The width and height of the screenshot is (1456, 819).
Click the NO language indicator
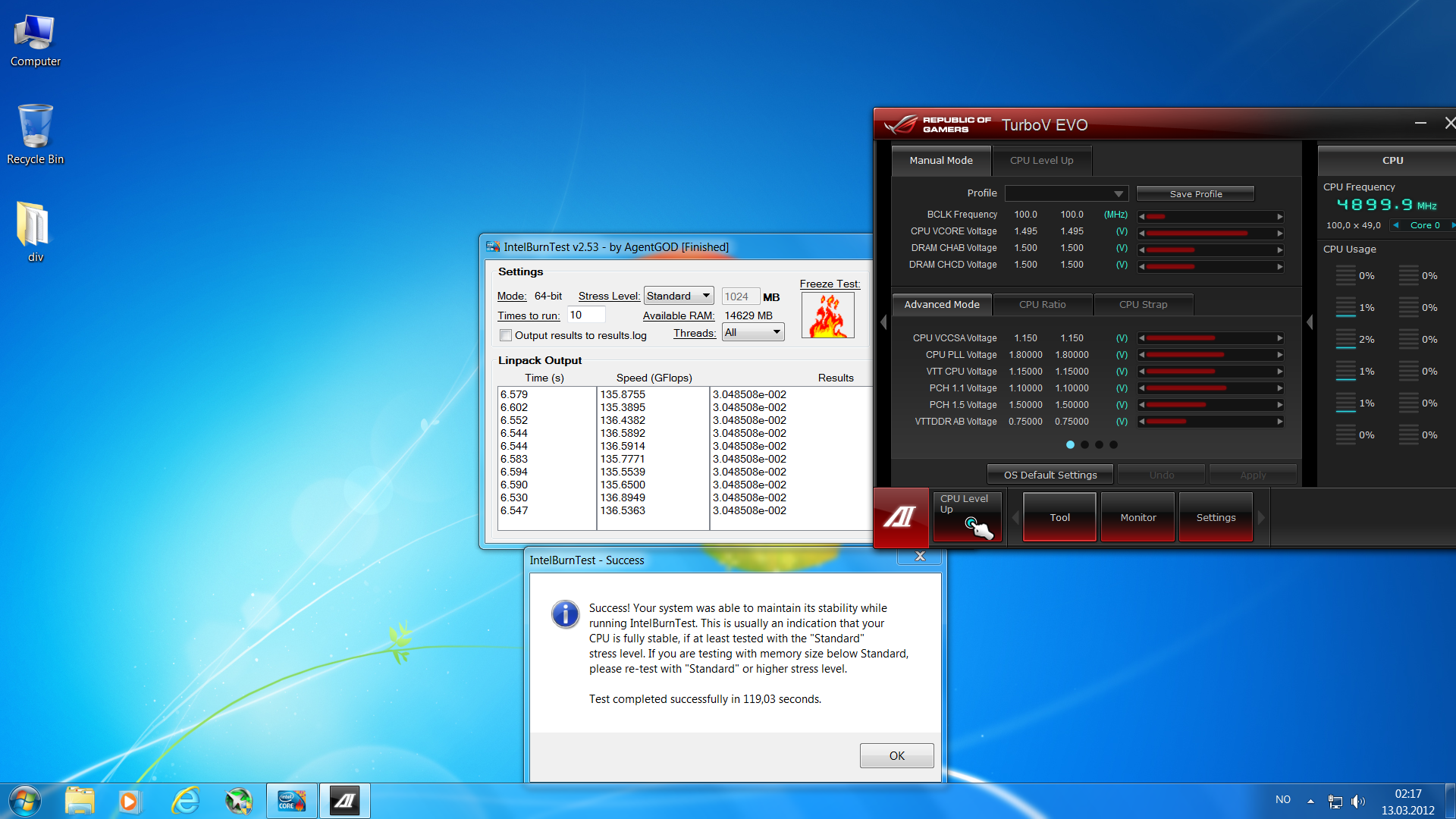[x=1282, y=800]
